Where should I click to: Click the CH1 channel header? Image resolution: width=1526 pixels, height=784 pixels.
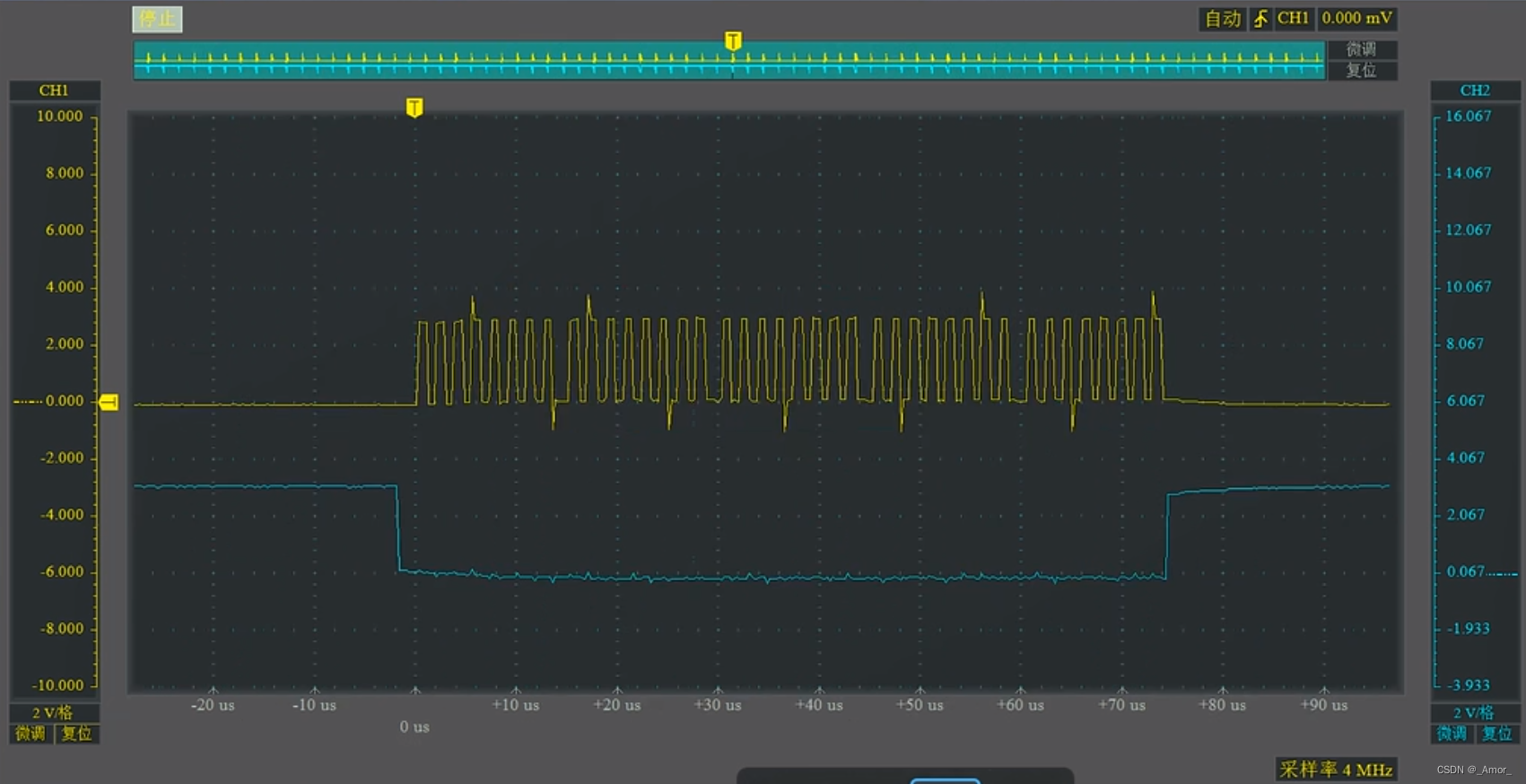click(54, 91)
